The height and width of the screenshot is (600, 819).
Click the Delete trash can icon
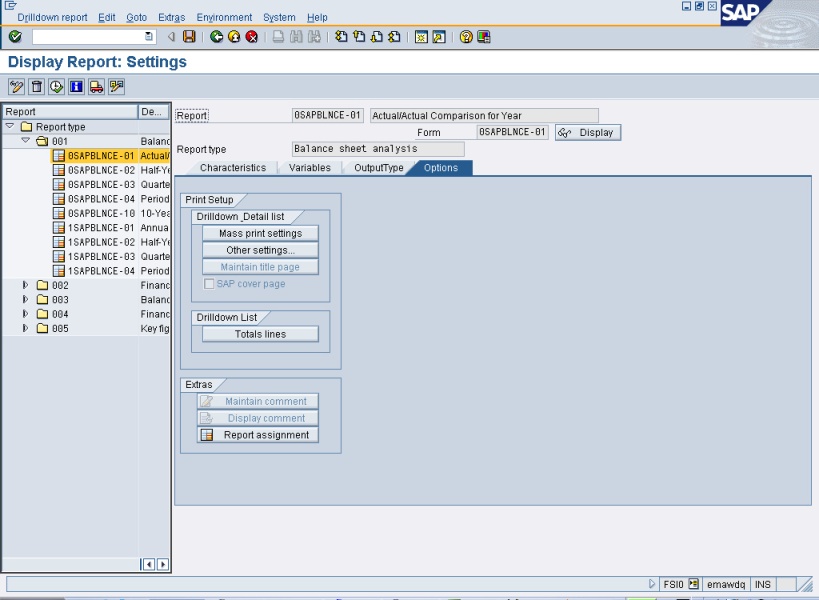tap(36, 87)
